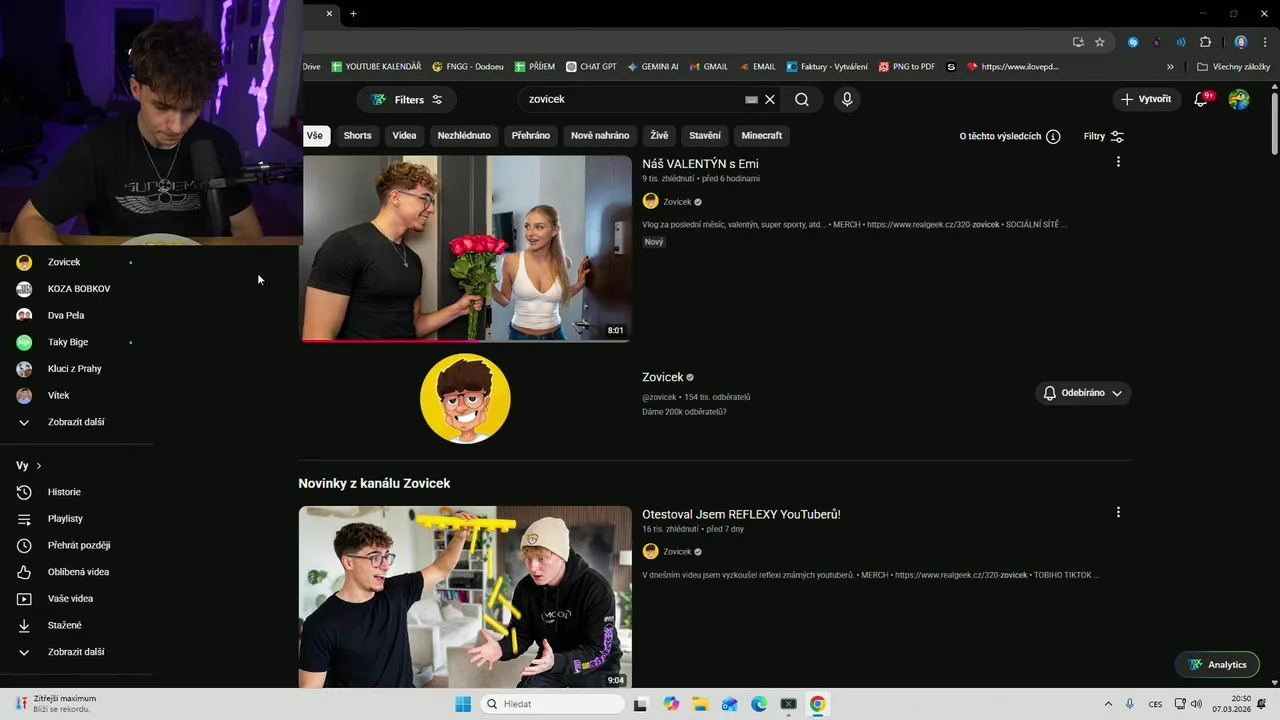
Task: Open the Náš VALENTÝN s Emi title
Action: (700, 164)
